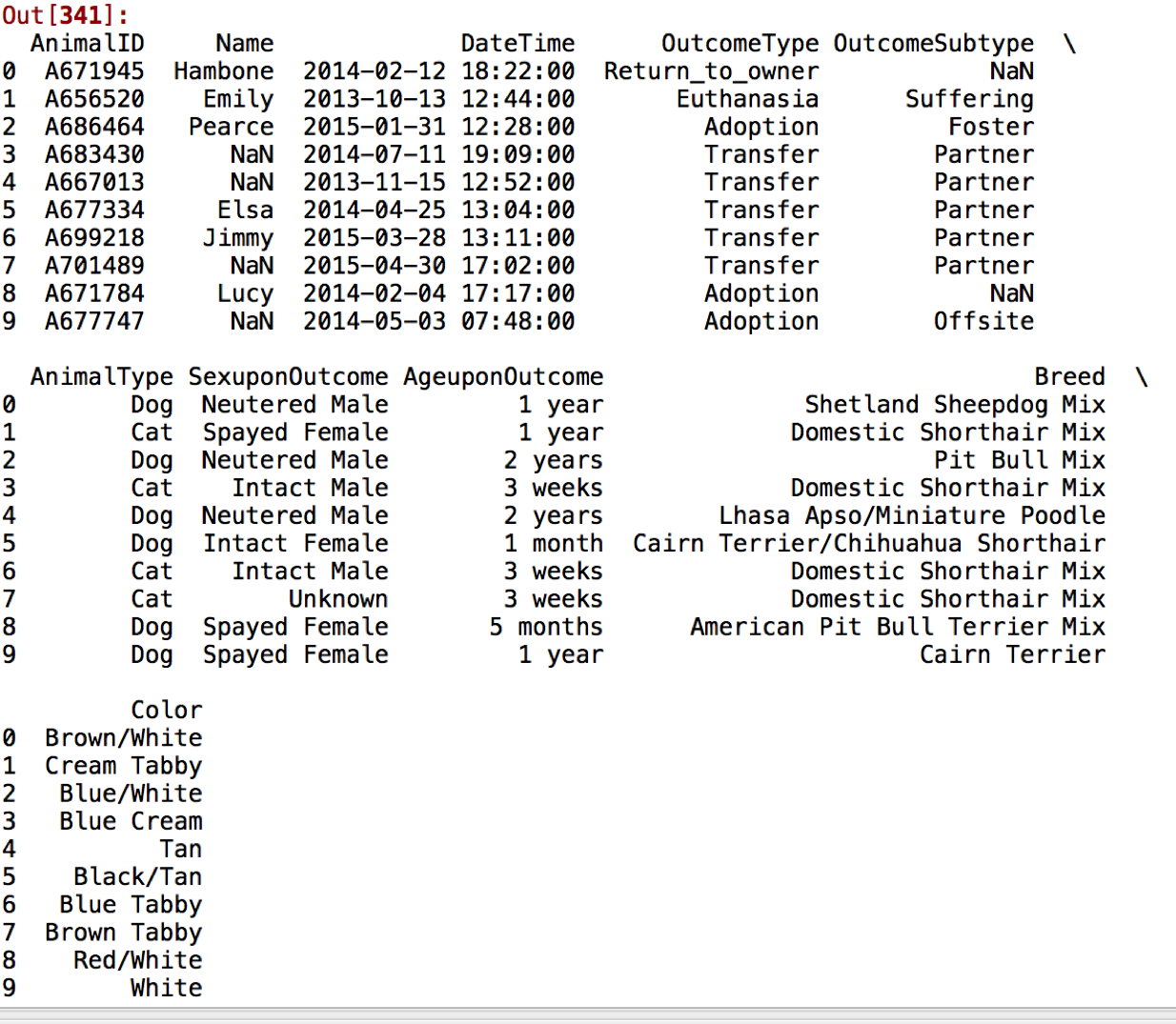Viewport: 1176px width, 1024px height.
Task: Select the date 2015-03-28 13:11:00
Action: [438, 238]
